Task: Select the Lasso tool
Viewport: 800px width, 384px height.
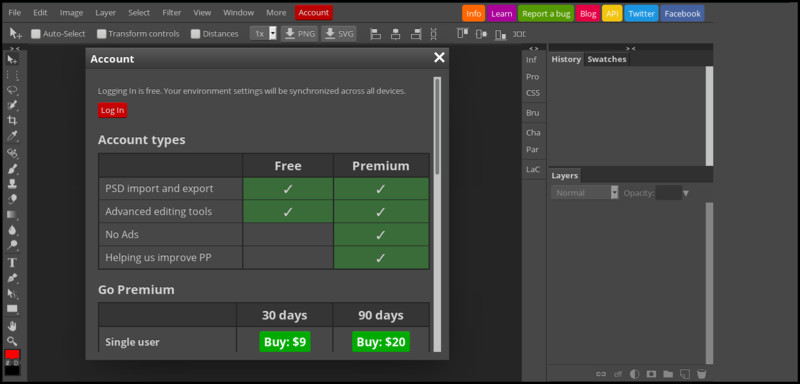Action: click(x=12, y=90)
